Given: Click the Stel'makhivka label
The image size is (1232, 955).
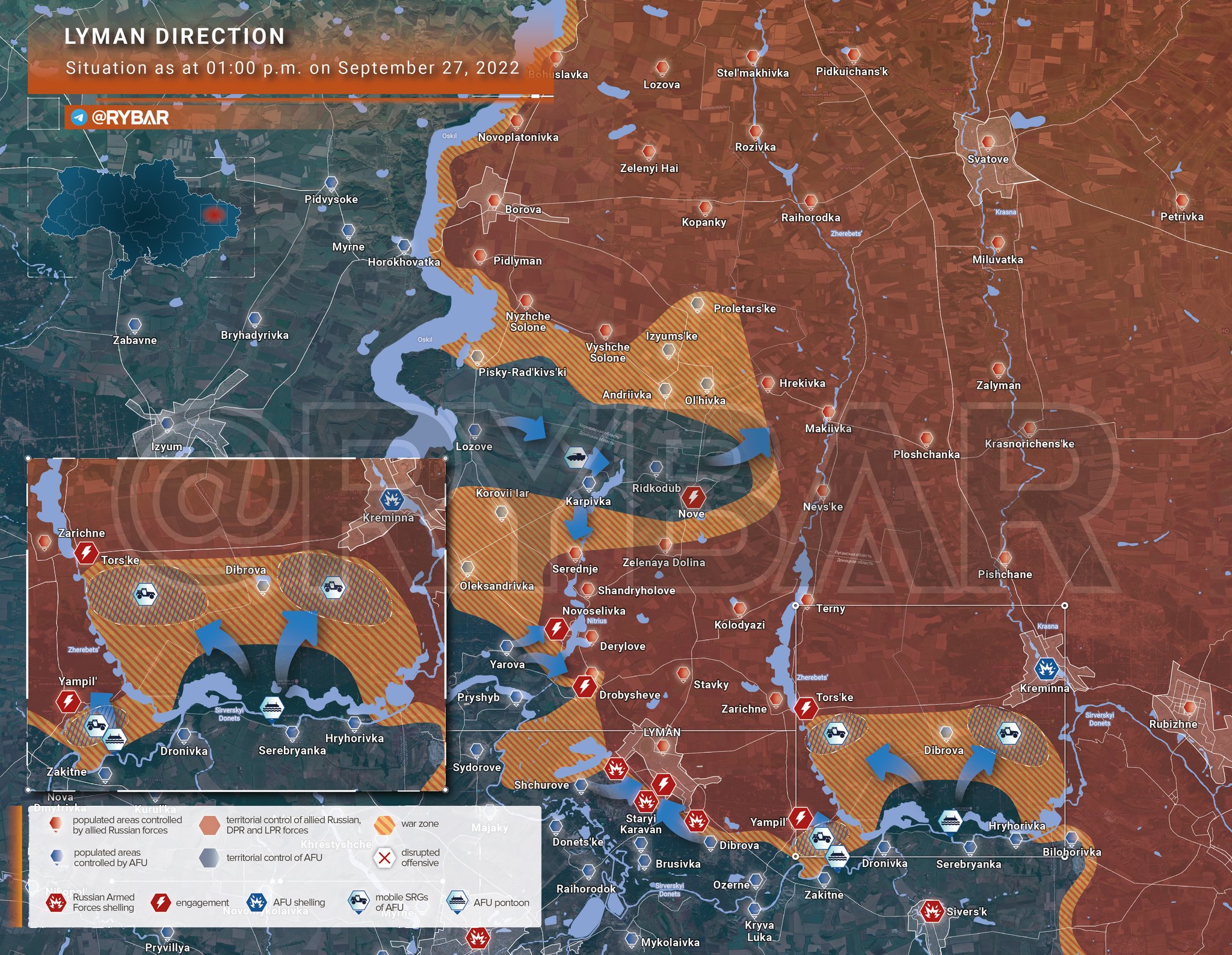Looking at the screenshot, I should pyautogui.click(x=753, y=73).
